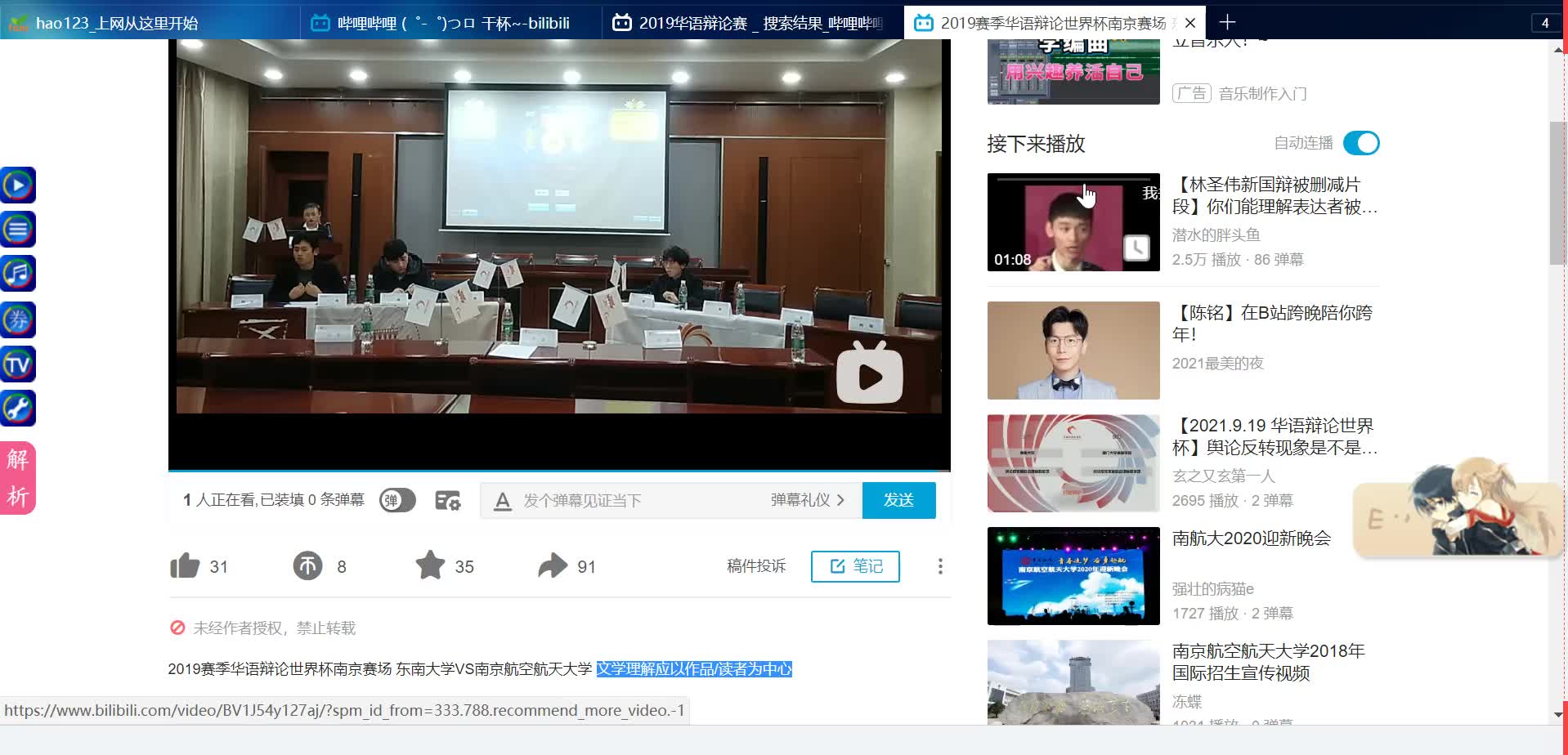
Task: Open danmaku settings icon
Action: 448,500
